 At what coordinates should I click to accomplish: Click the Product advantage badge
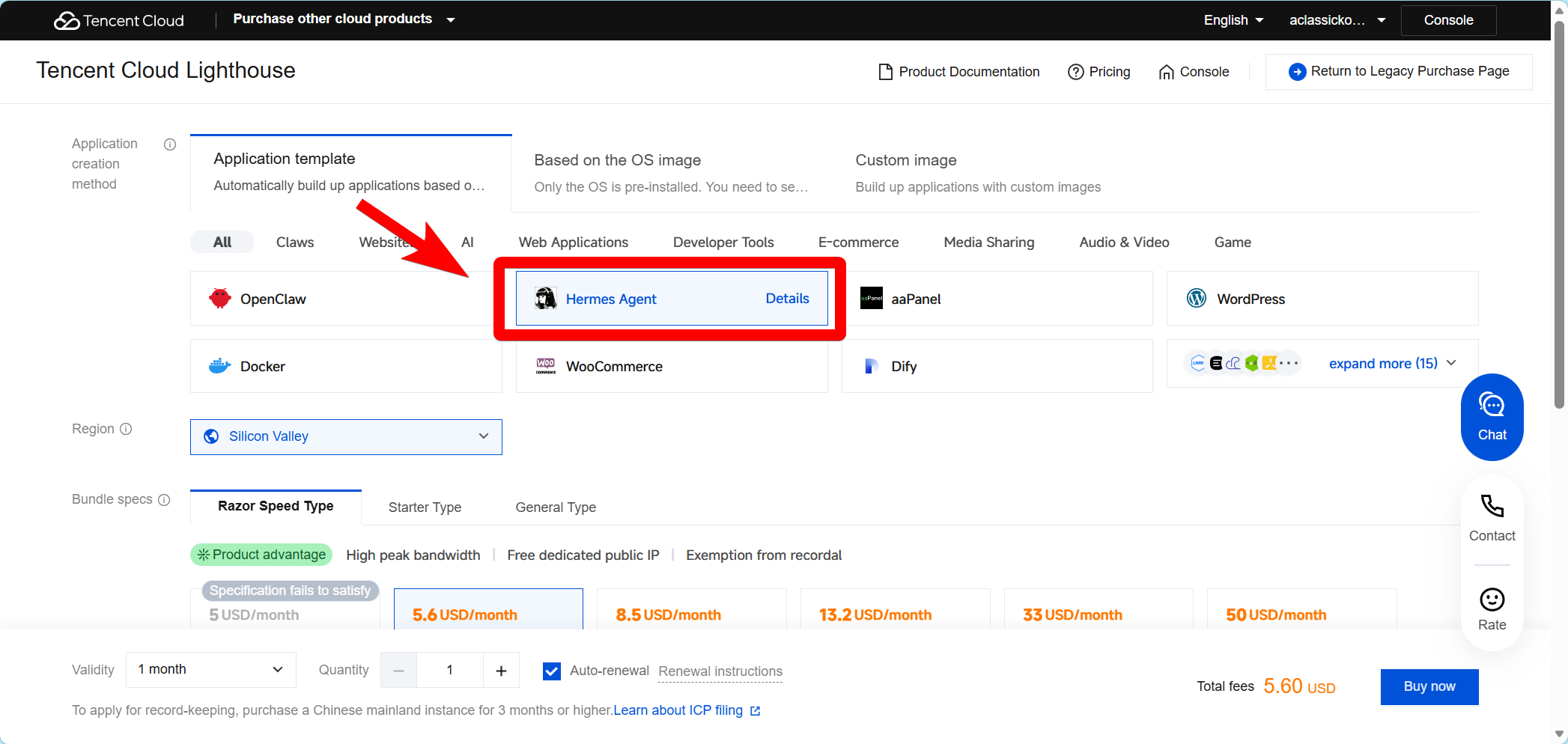point(261,555)
